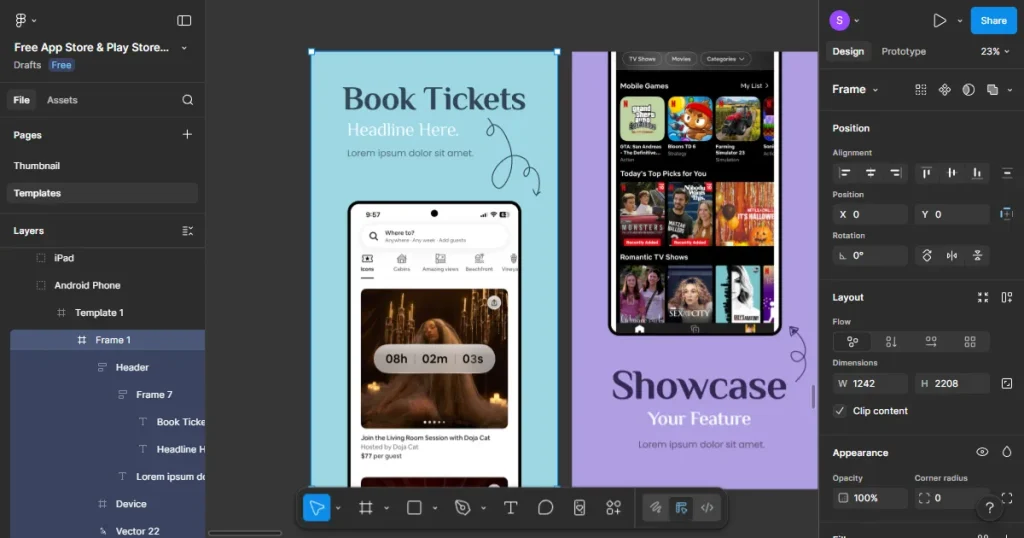Rotate 90 degrees icon
The height and width of the screenshot is (538, 1024).
(x=927, y=255)
